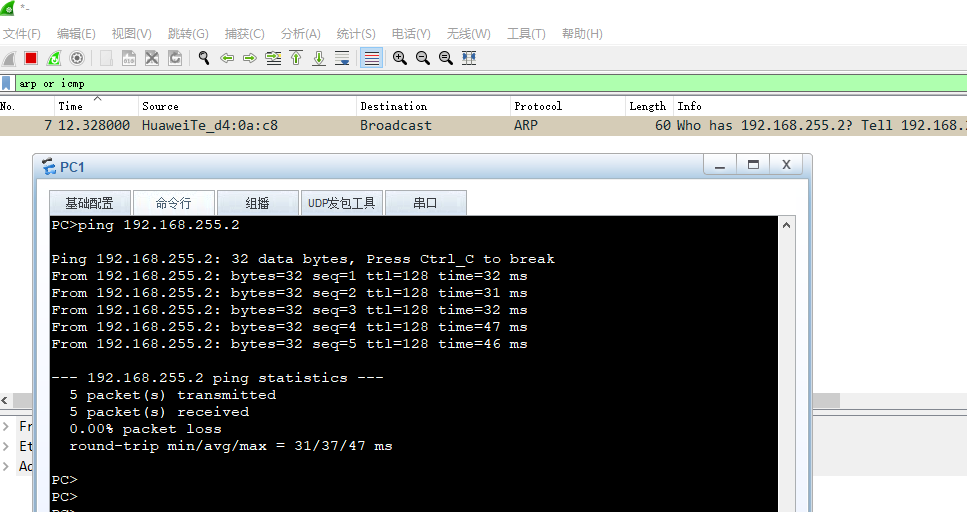967x512 pixels.
Task: Minimize the PC1 window
Action: [720, 165]
